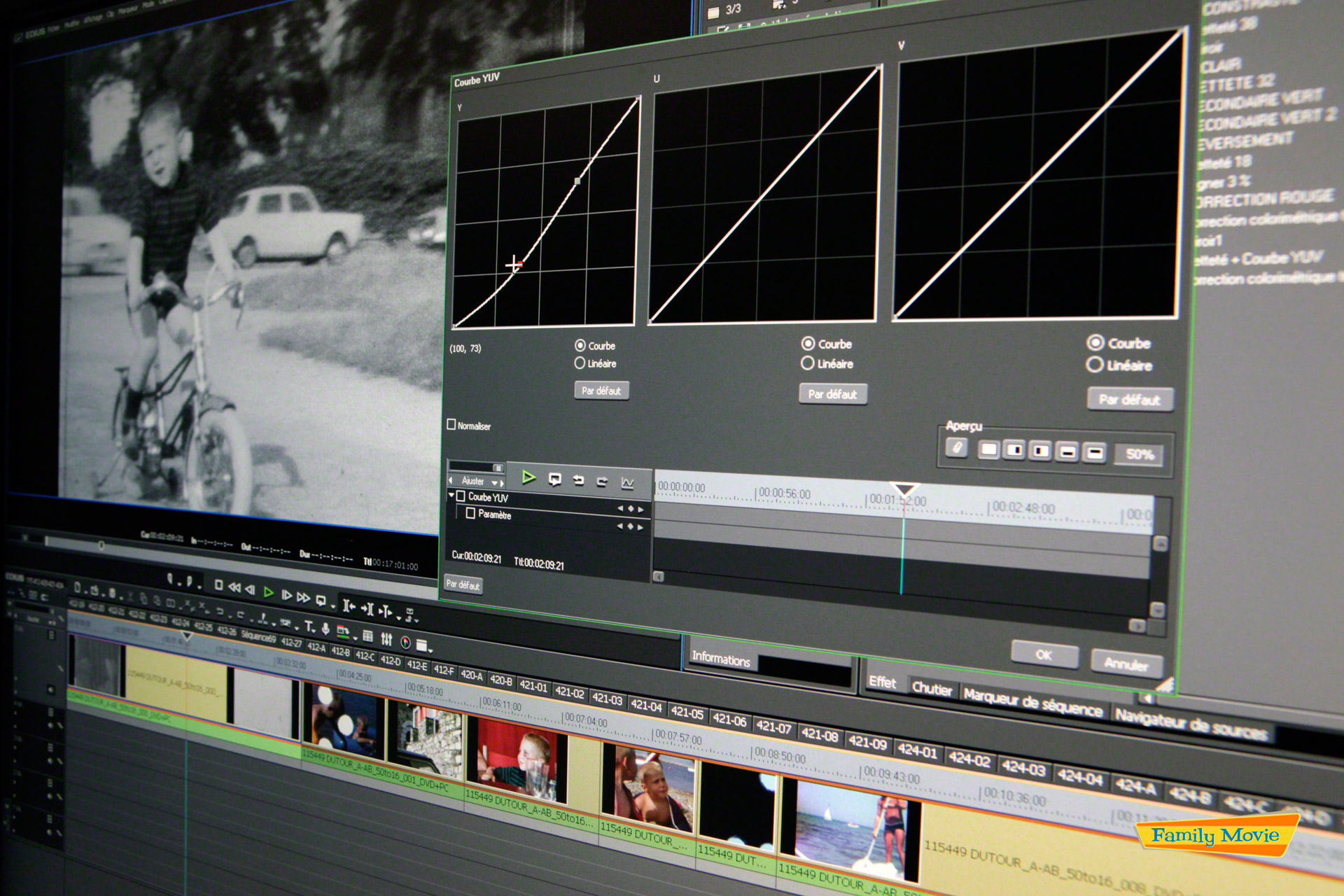
Task: Click undo arrow in Courbe YUV dialog toolbar
Action: [579, 480]
